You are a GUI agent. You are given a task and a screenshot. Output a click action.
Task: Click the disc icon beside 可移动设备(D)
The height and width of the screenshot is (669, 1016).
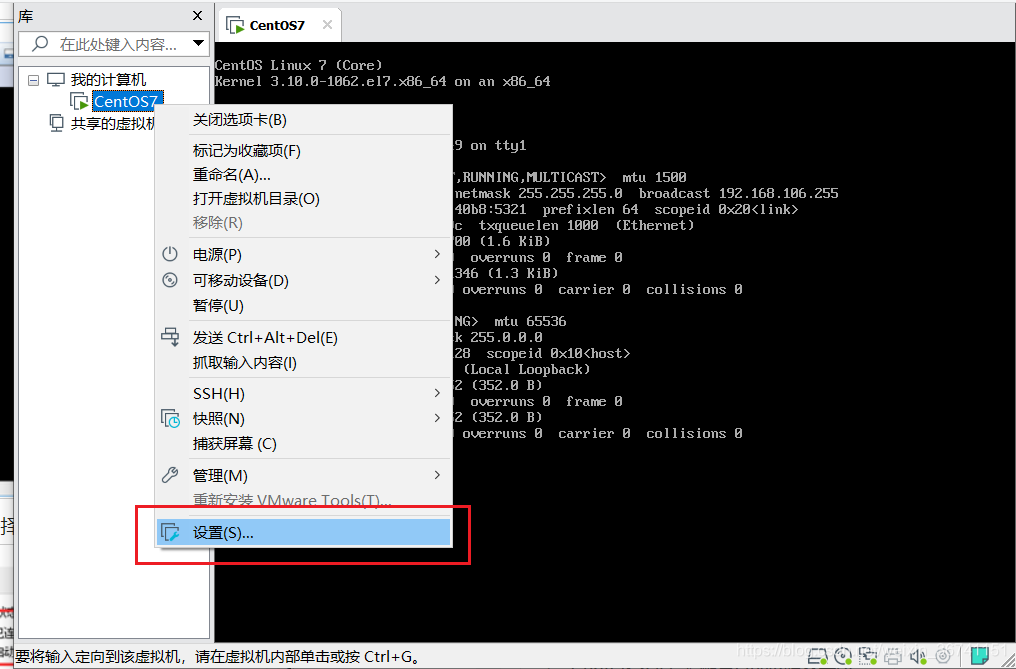(x=170, y=280)
